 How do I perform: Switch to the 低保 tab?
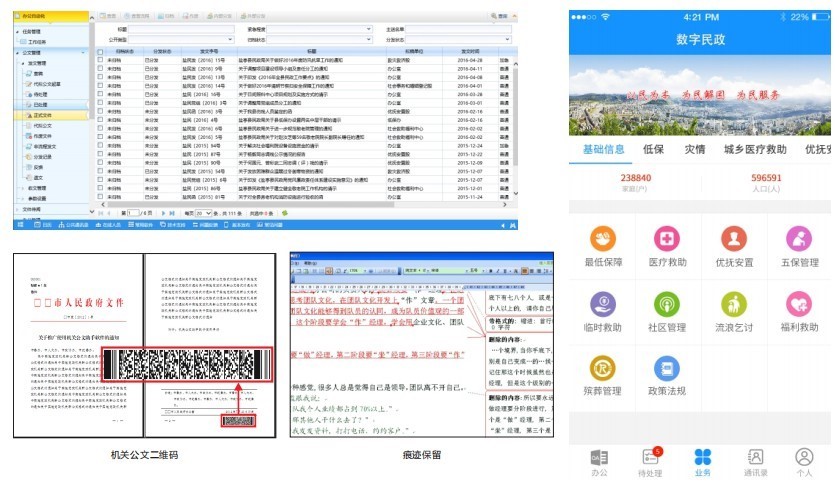(653, 149)
